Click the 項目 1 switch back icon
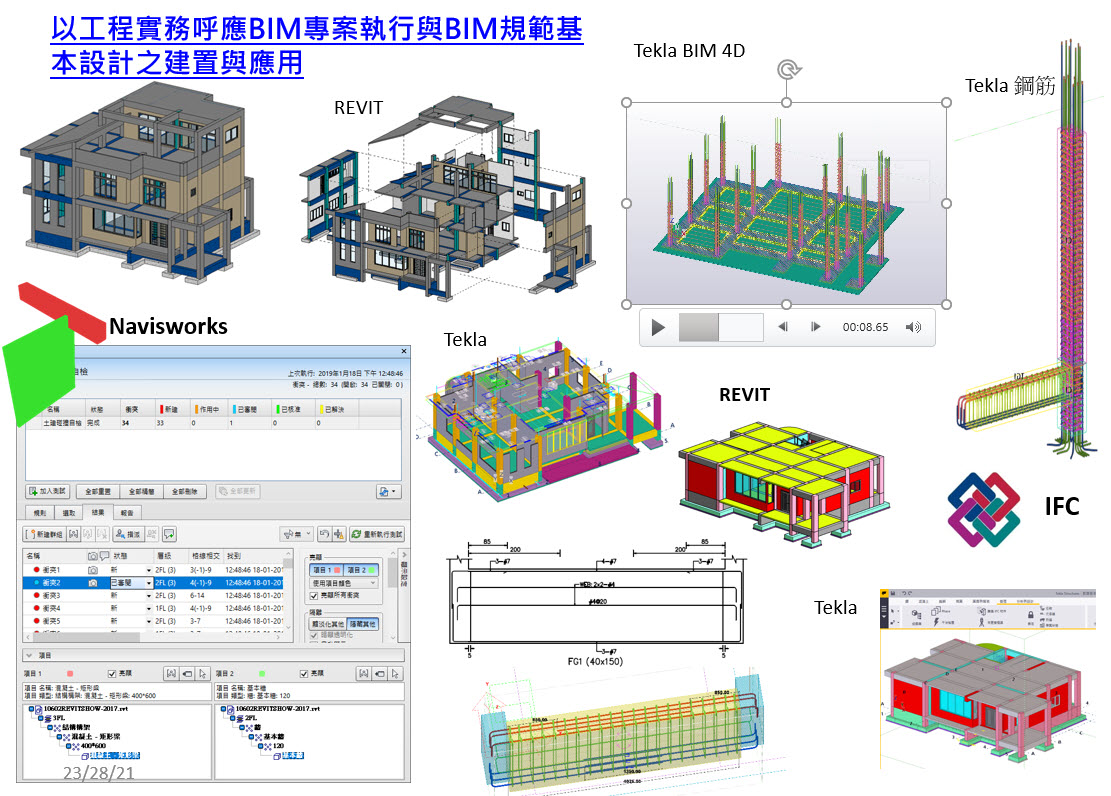 click(x=187, y=673)
